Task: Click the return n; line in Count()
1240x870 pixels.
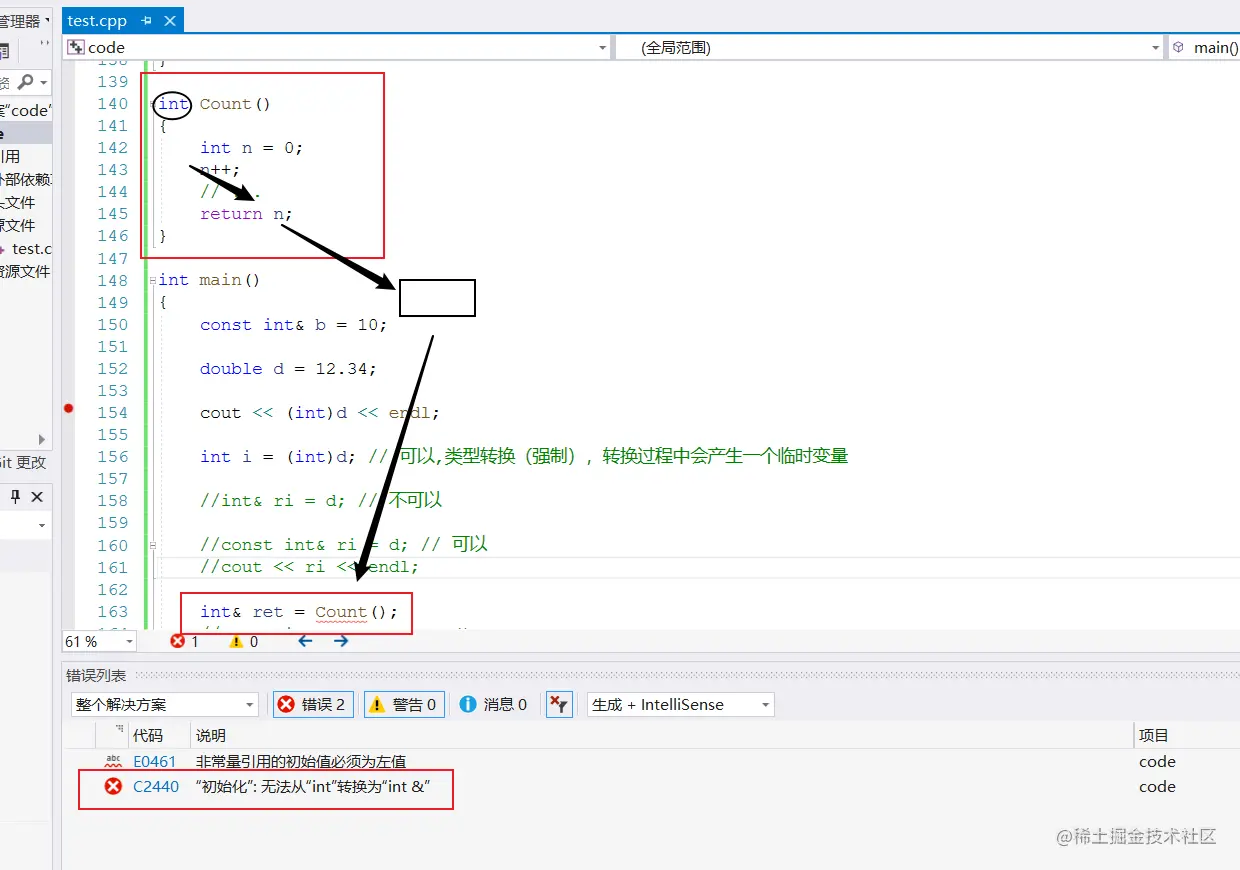Action: [x=246, y=214]
